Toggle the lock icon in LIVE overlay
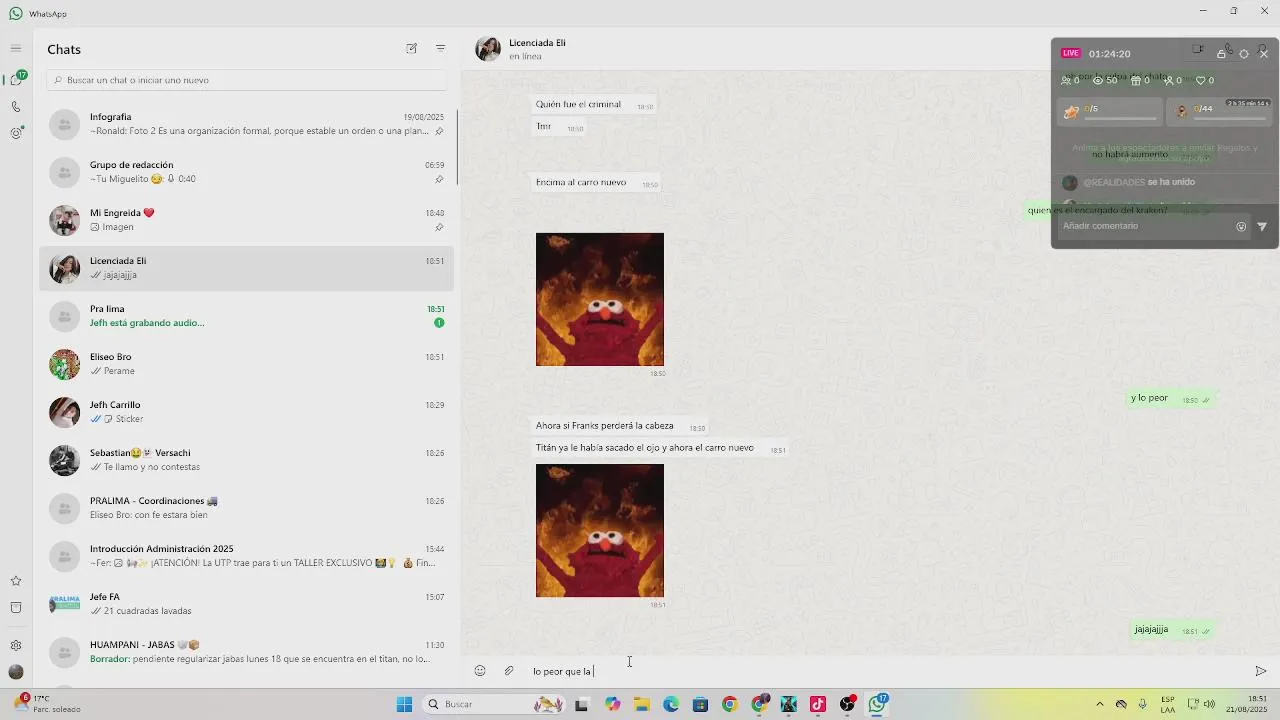This screenshot has height=720, width=1280. click(x=1221, y=53)
